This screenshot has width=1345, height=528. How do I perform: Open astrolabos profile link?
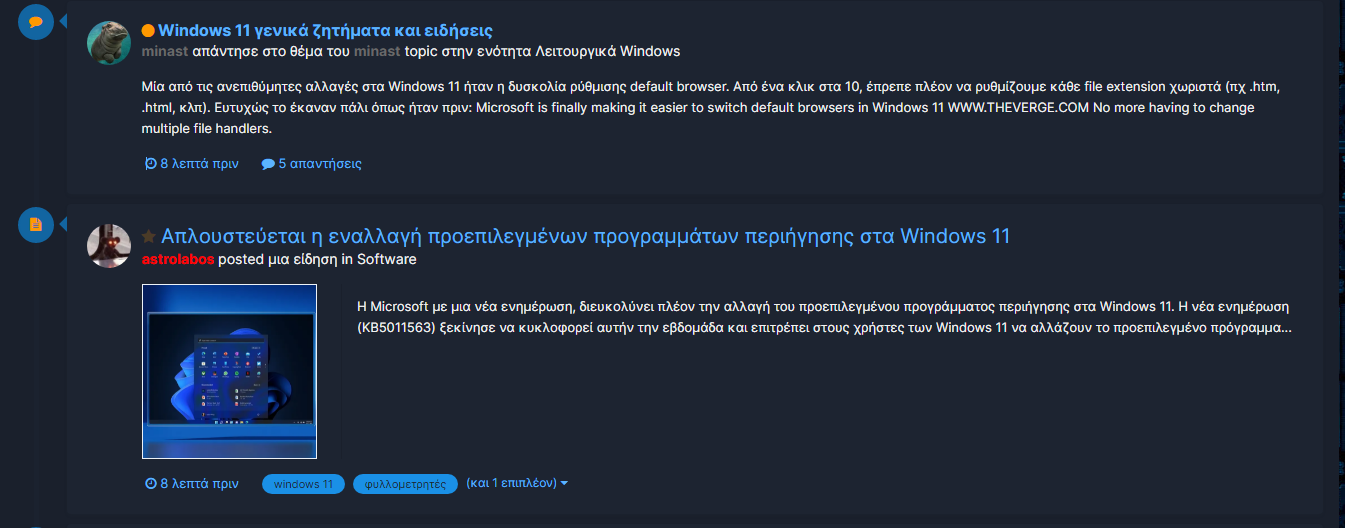(178, 259)
